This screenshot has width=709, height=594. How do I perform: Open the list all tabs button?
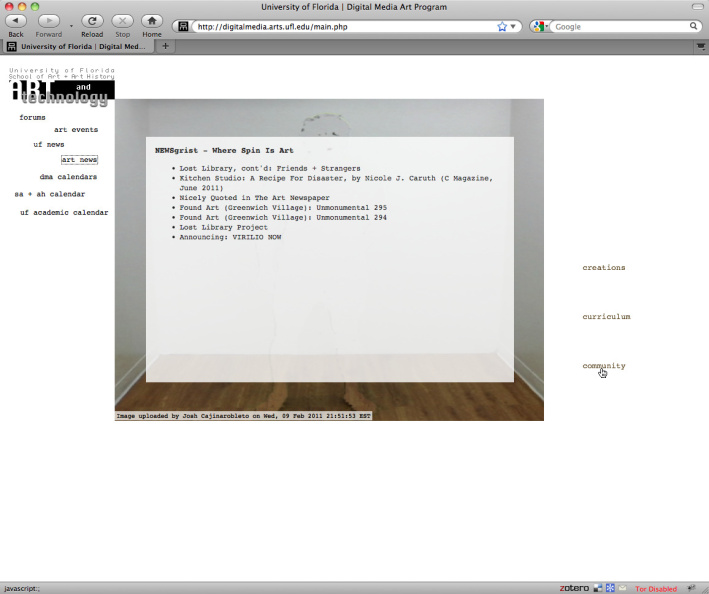(x=701, y=46)
